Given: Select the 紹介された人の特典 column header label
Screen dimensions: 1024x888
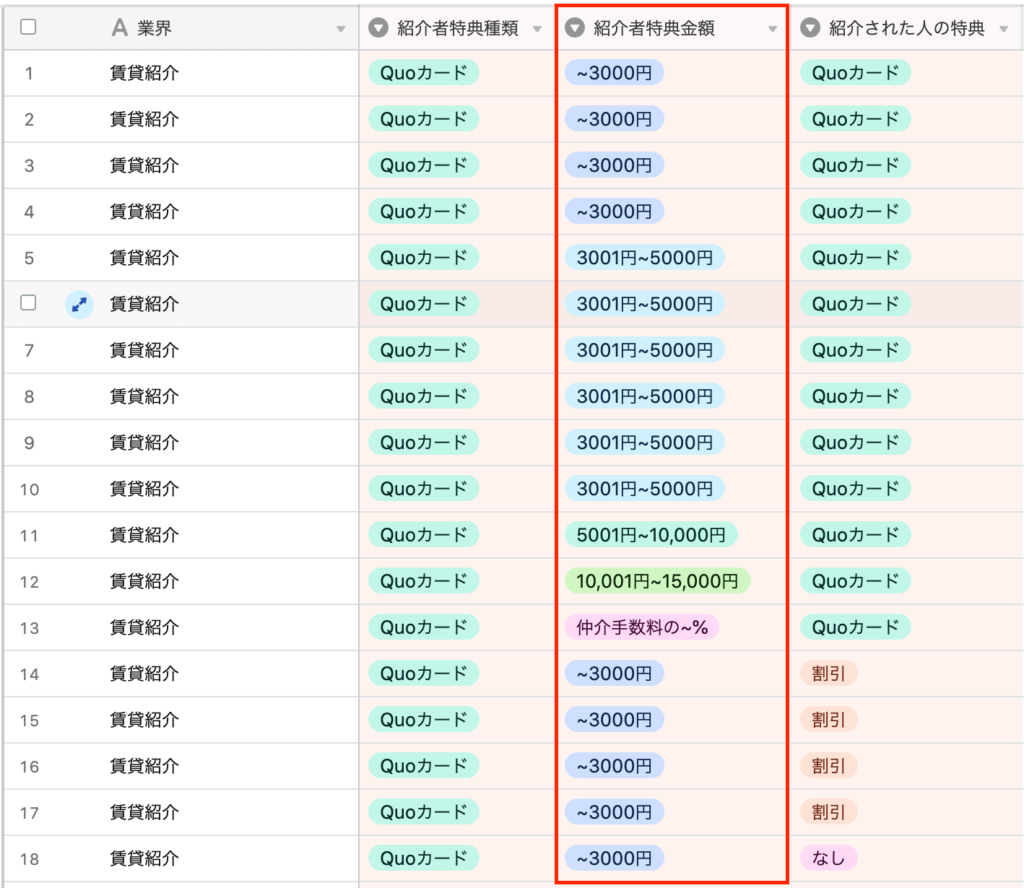Looking at the screenshot, I should (x=906, y=28).
